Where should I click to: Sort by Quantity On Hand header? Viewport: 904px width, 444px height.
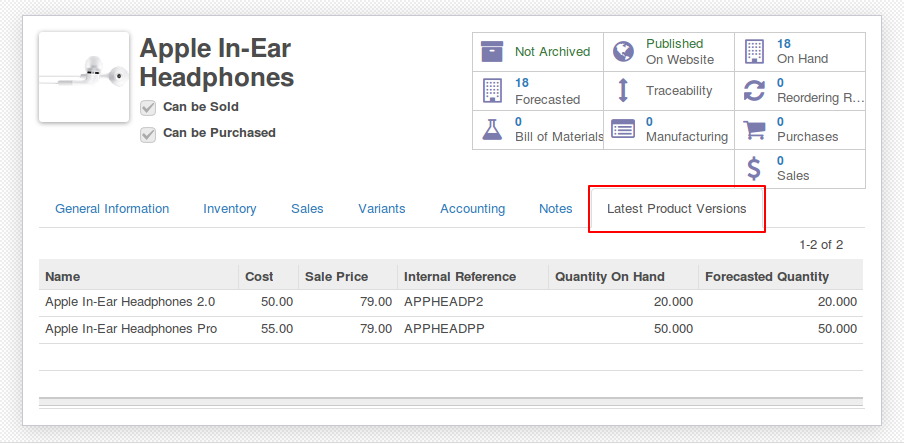coord(624,277)
